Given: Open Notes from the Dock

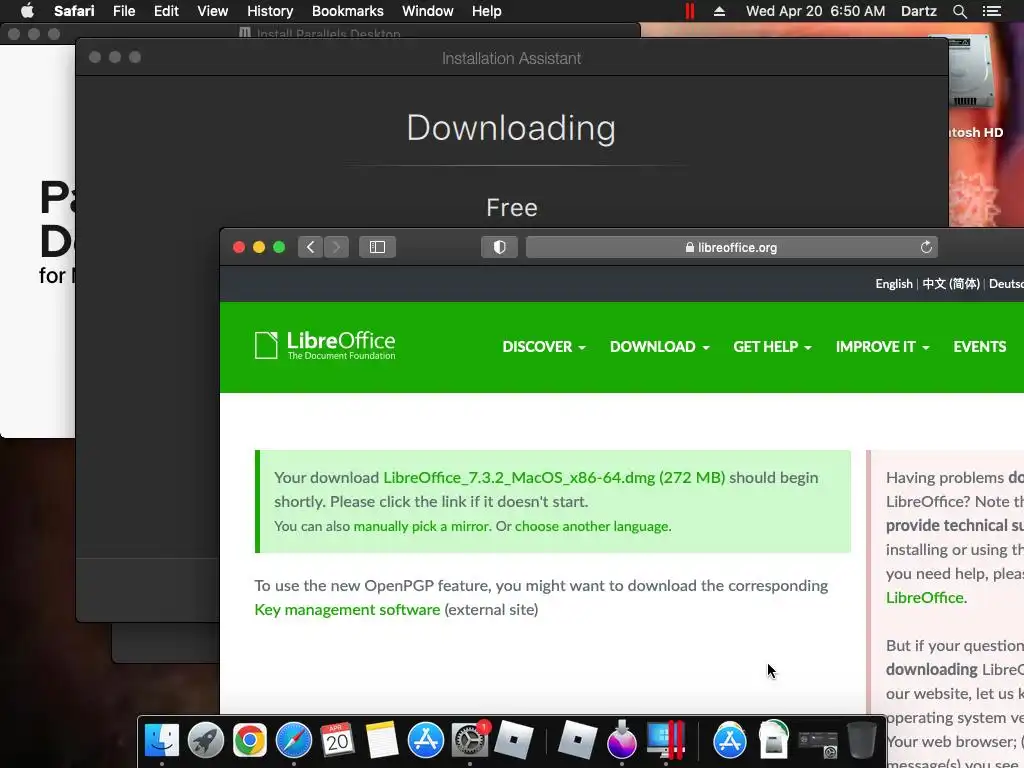Looking at the screenshot, I should (x=382, y=741).
